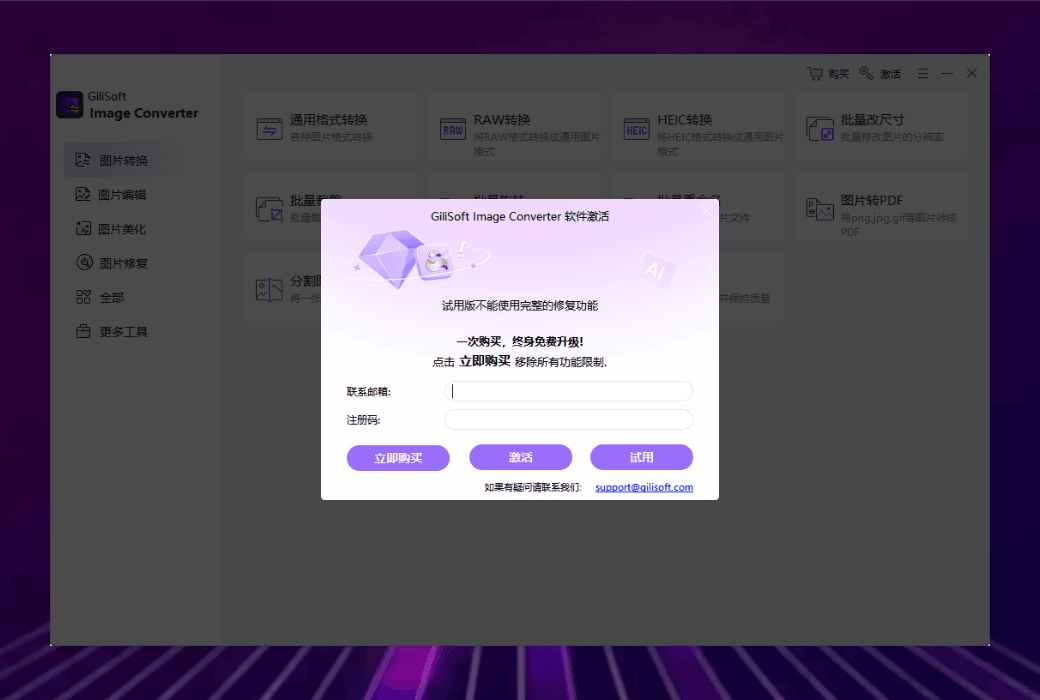Click the 购买 label in the title bar

click(x=838, y=74)
